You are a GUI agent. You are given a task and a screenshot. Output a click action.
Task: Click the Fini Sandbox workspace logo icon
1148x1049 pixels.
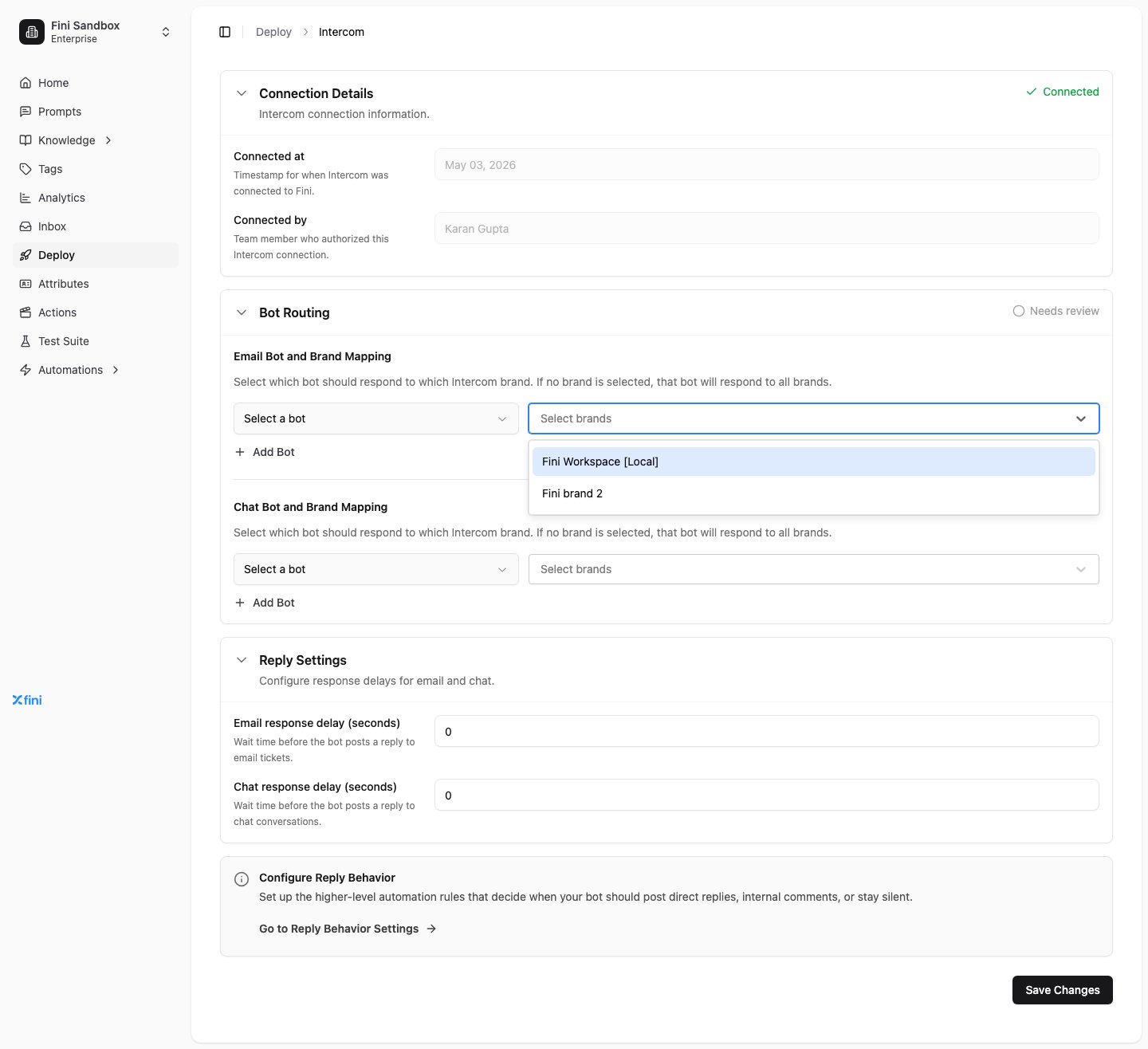(32, 32)
